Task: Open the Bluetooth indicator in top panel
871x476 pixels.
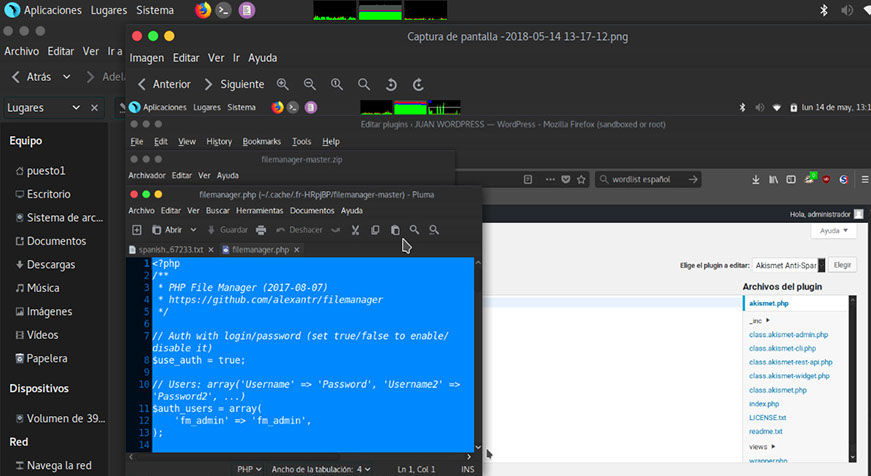Action: (824, 11)
